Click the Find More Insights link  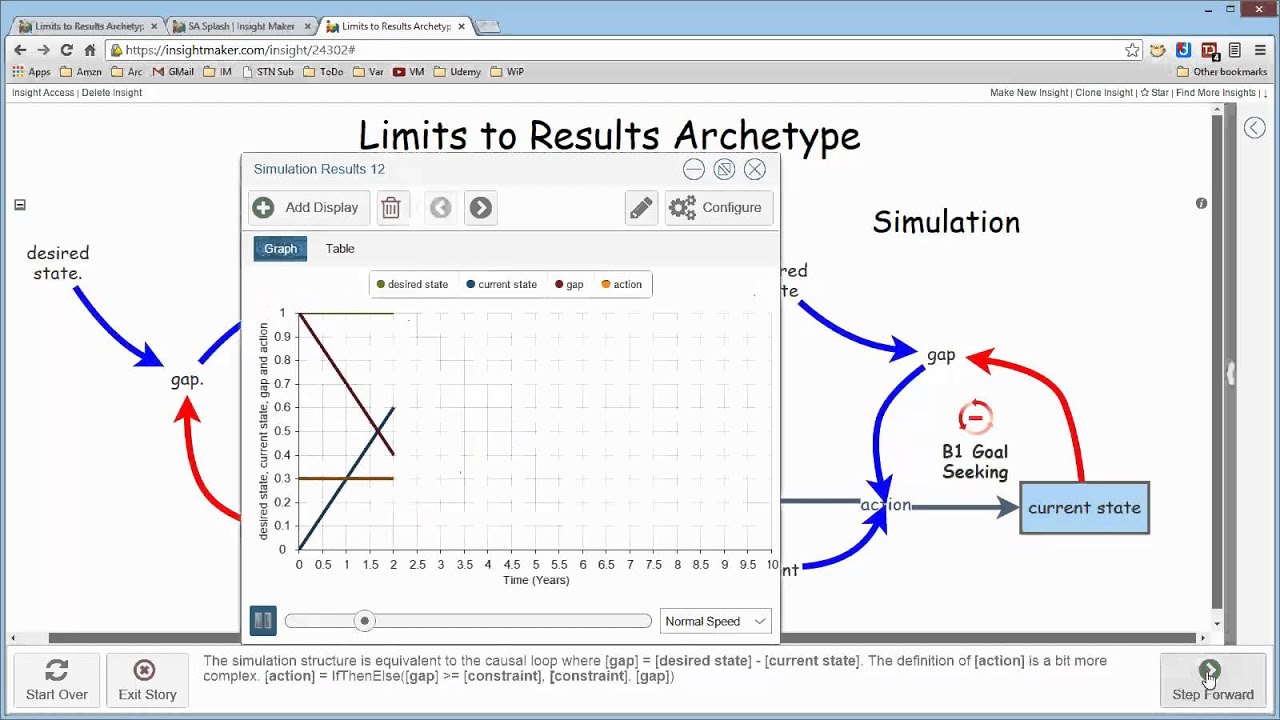[x=1216, y=93]
